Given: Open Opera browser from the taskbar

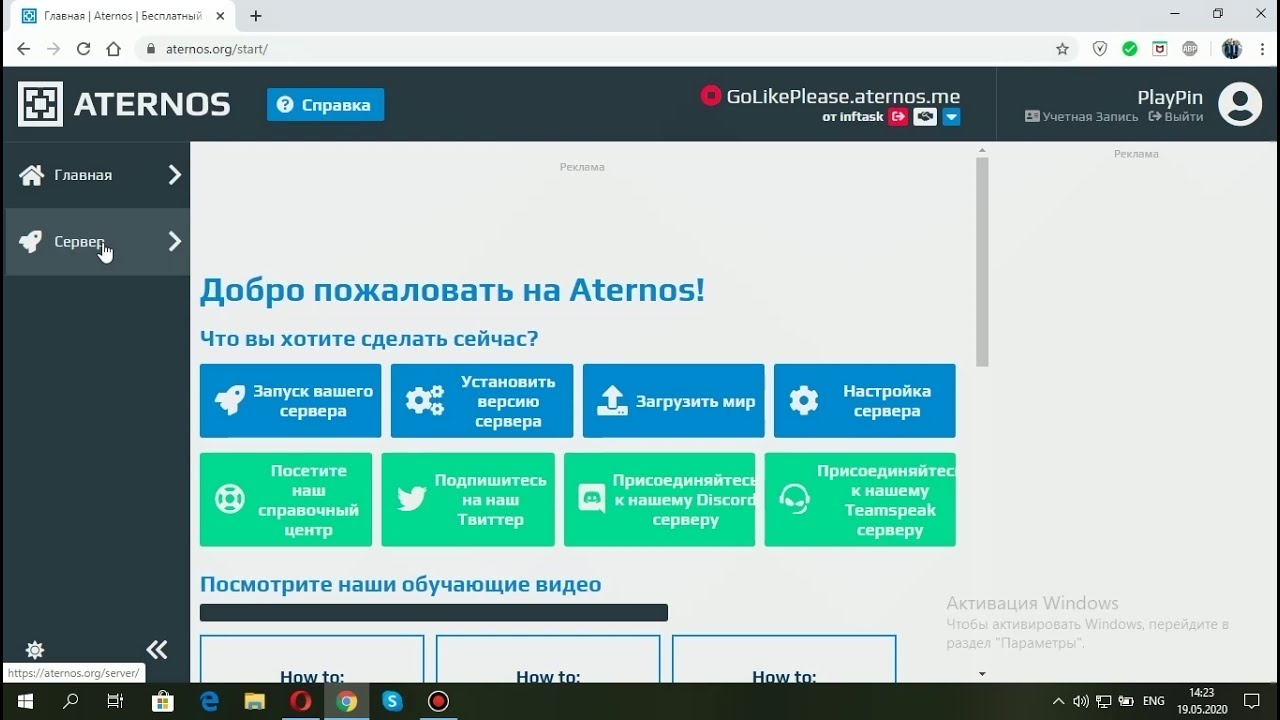Looking at the screenshot, I should (x=300, y=701).
